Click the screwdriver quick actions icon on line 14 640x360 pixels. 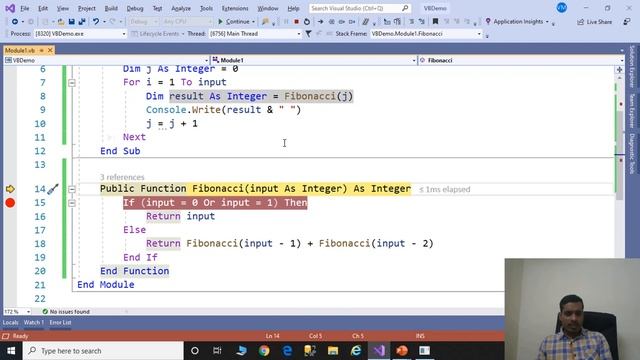click(53, 189)
